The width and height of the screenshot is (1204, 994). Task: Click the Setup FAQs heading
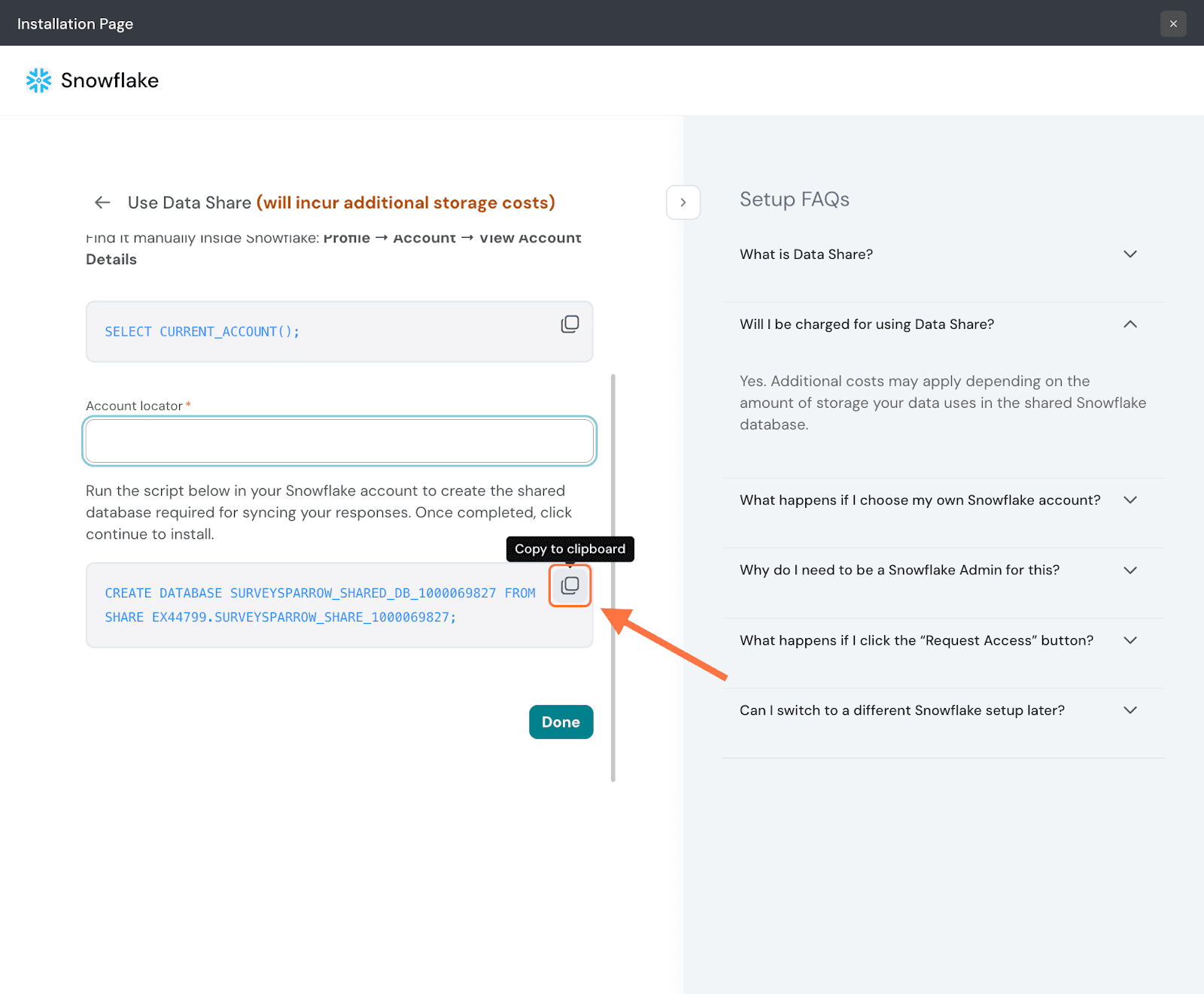[794, 199]
